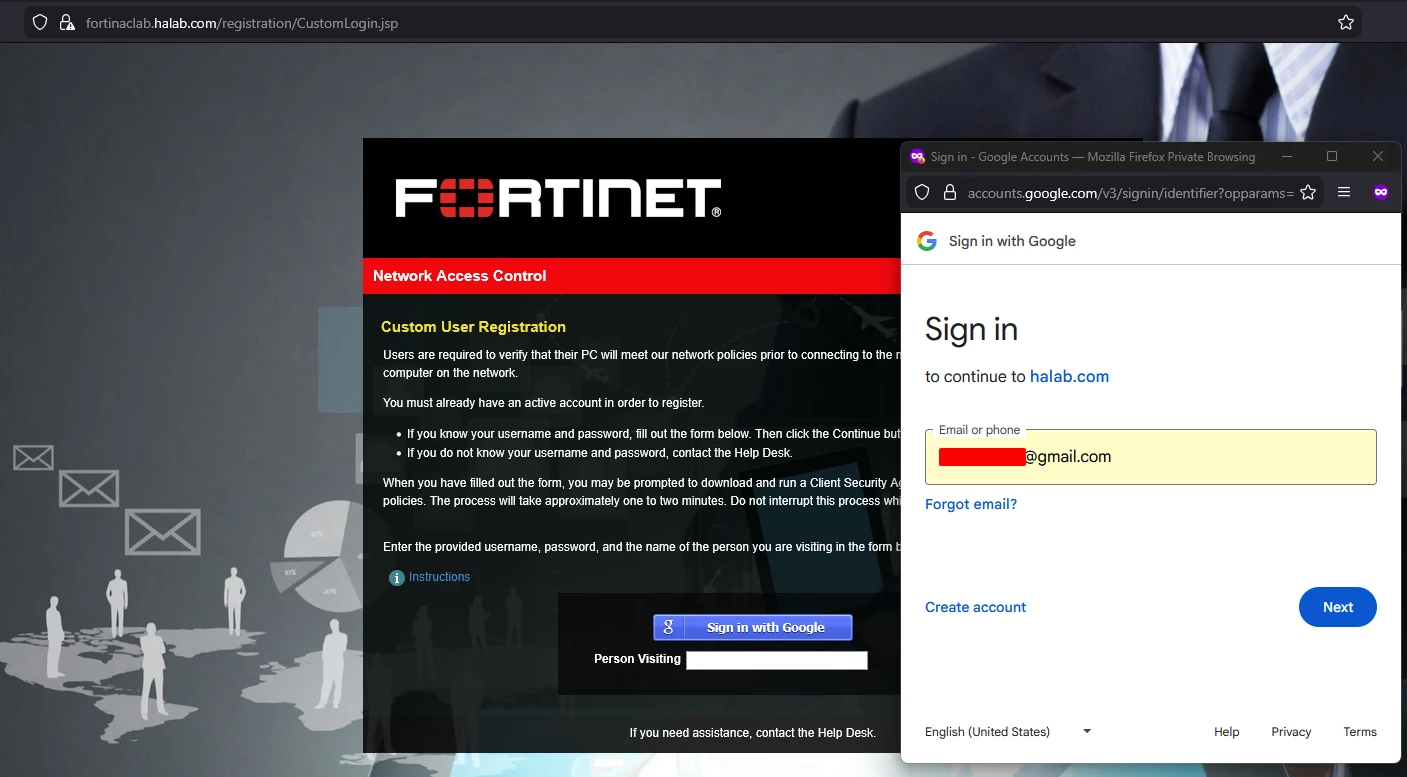Click the popup URL accounts.google.com field
Screen dimensions: 1407x777
click(x=1130, y=193)
